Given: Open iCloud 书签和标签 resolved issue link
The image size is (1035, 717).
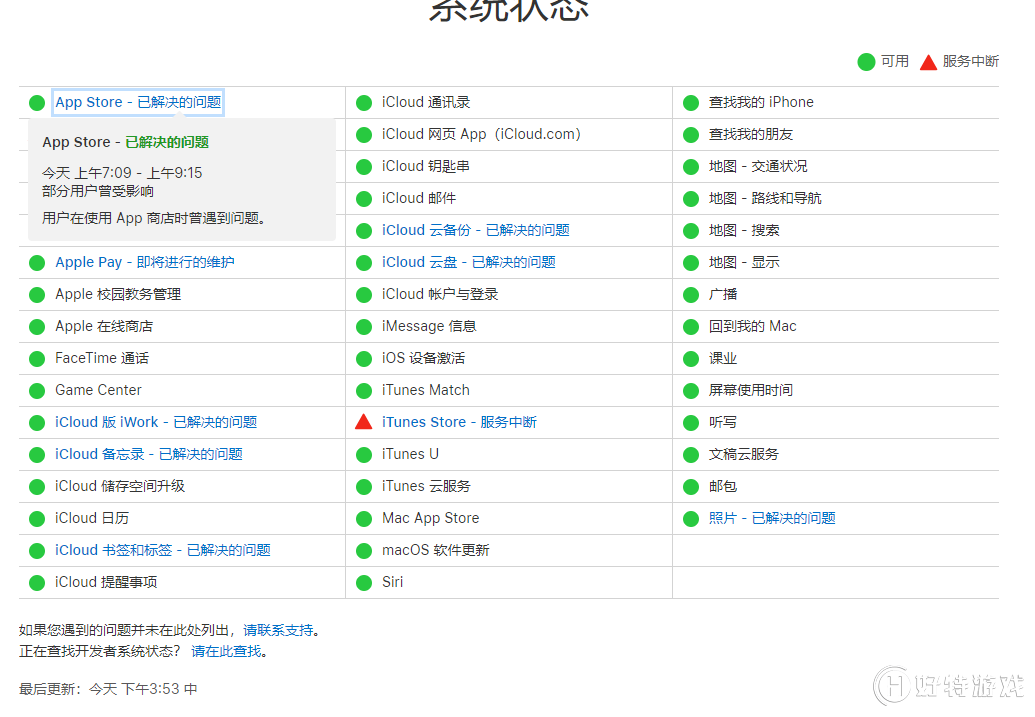Looking at the screenshot, I should pos(162,550).
